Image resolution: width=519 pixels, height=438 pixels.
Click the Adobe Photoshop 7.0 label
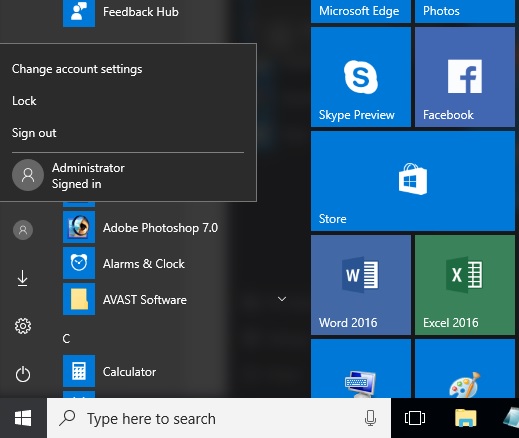[160, 228]
